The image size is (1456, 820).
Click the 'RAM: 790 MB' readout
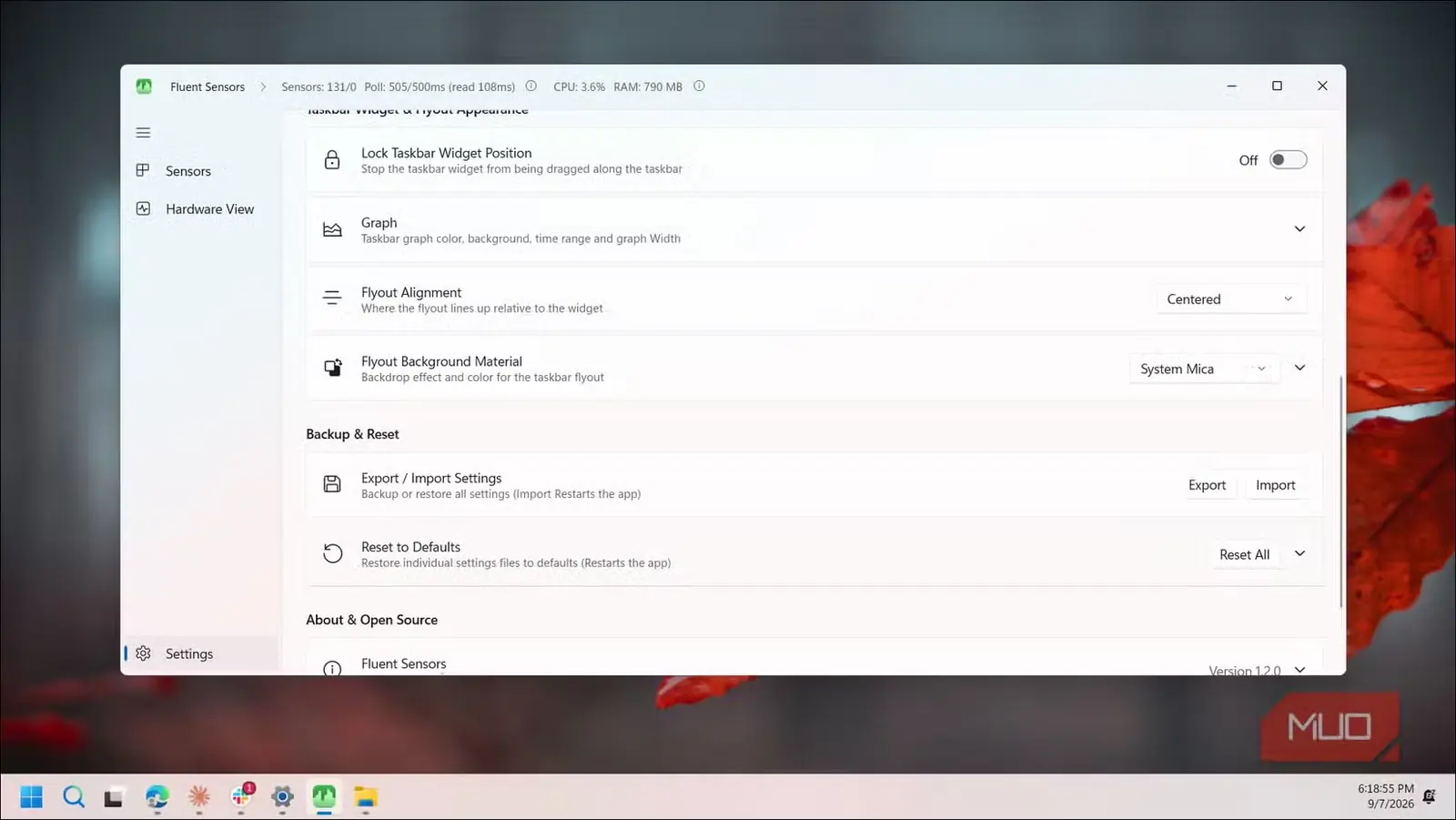pos(648,87)
